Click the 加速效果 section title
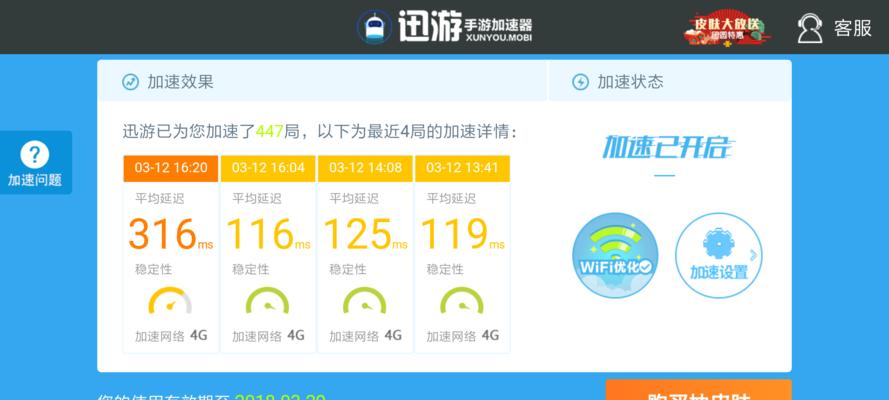This screenshot has width=889, height=400. [x=180, y=82]
